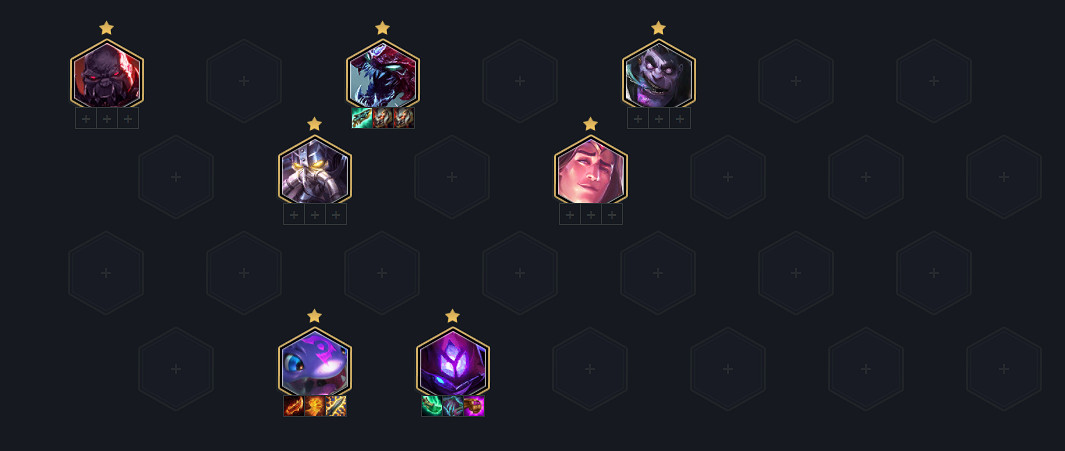Click the Dr. Mundo champion portrait
Screen dimensions: 1065x451
click(x=659, y=74)
